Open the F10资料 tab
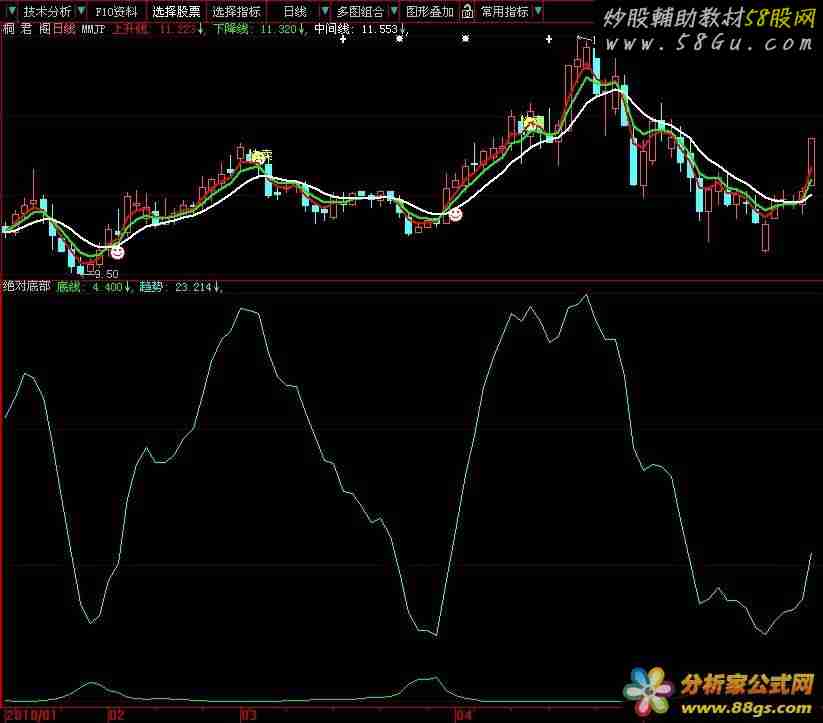 [x=116, y=11]
